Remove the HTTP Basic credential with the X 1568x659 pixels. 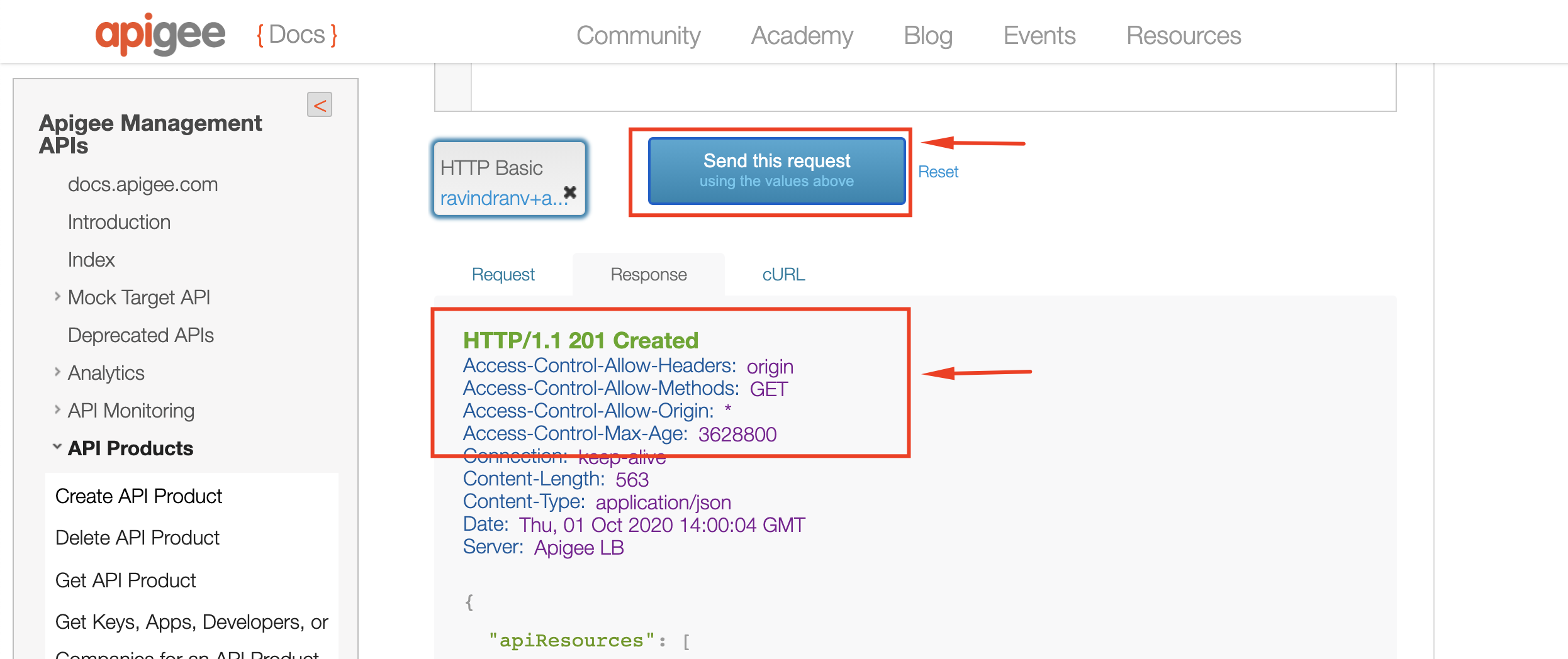click(x=570, y=192)
